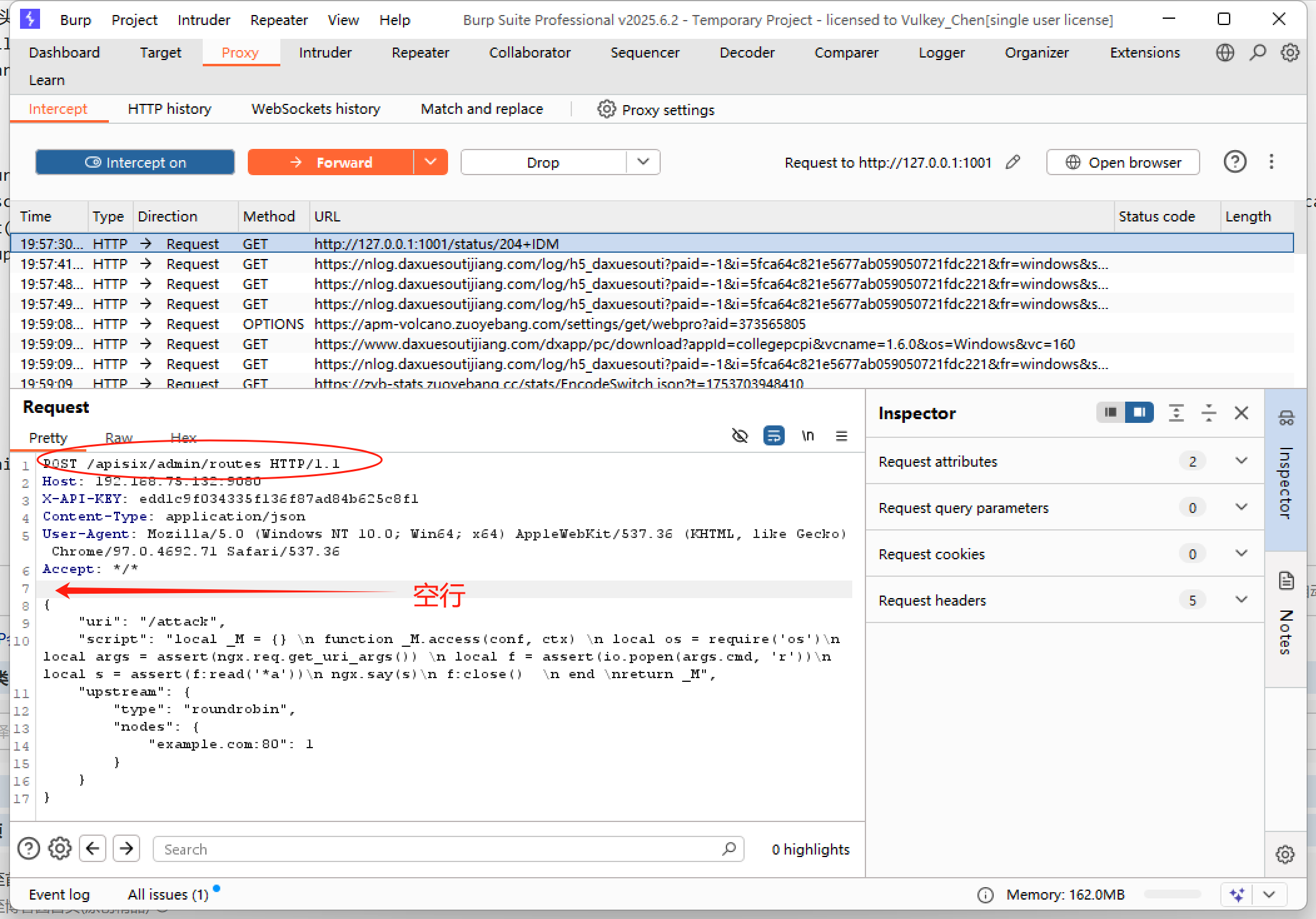Expand Request cookies section

(1064, 554)
